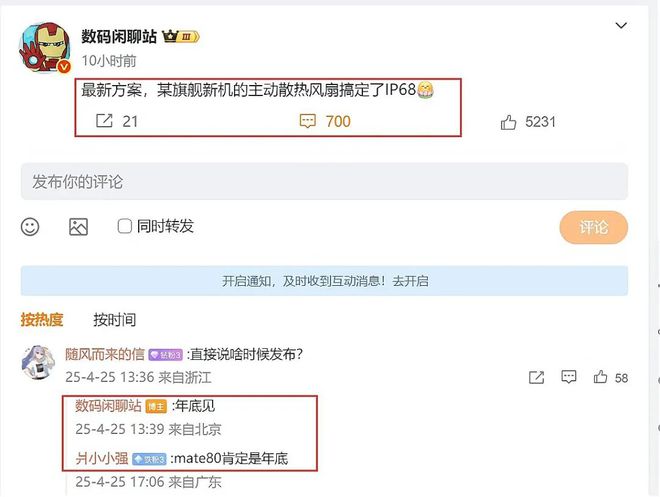Enable the 同时转发 checkbox
Viewport: 660px width, 497px height.
[x=125, y=226]
